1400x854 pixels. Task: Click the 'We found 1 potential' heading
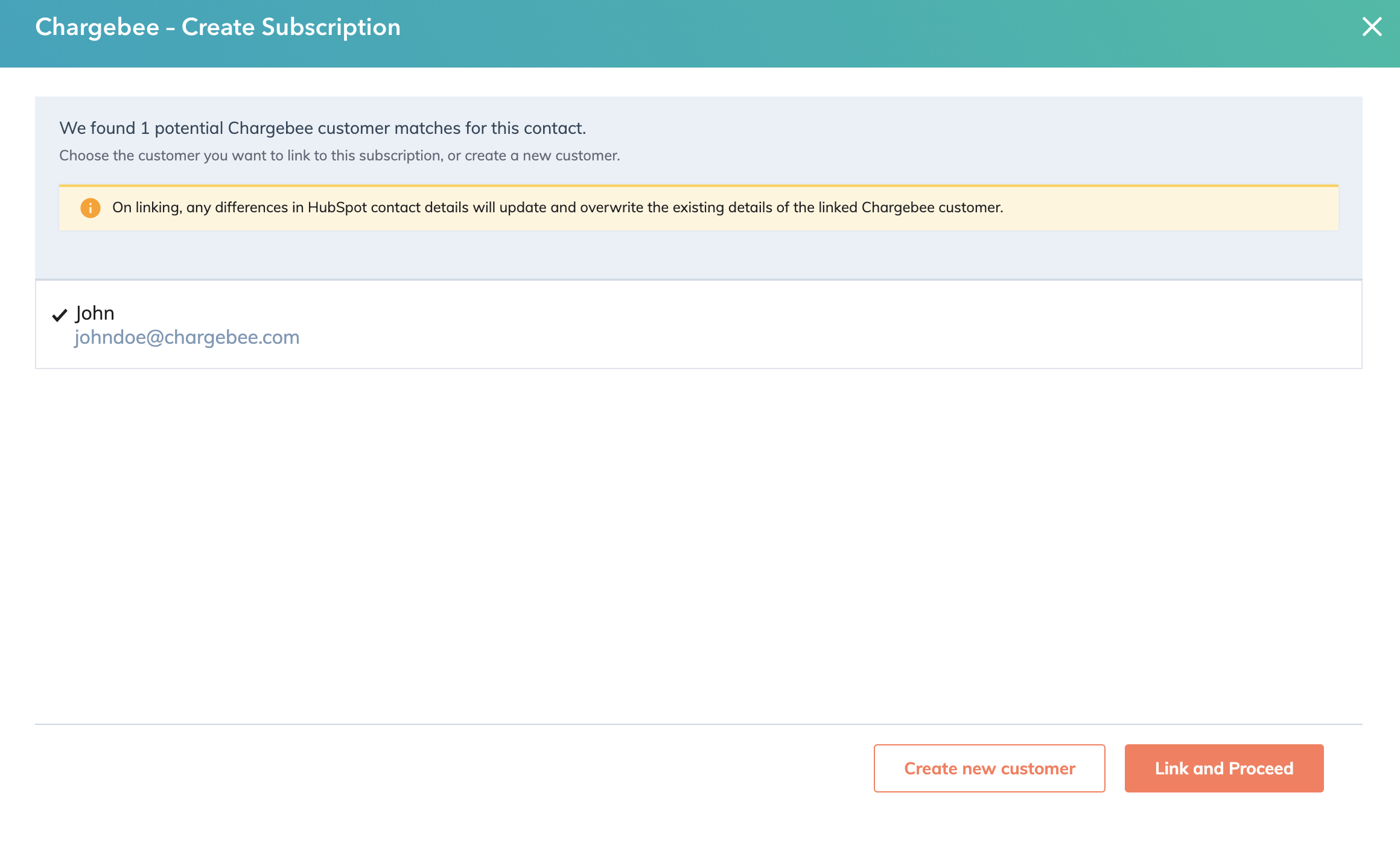click(322, 128)
